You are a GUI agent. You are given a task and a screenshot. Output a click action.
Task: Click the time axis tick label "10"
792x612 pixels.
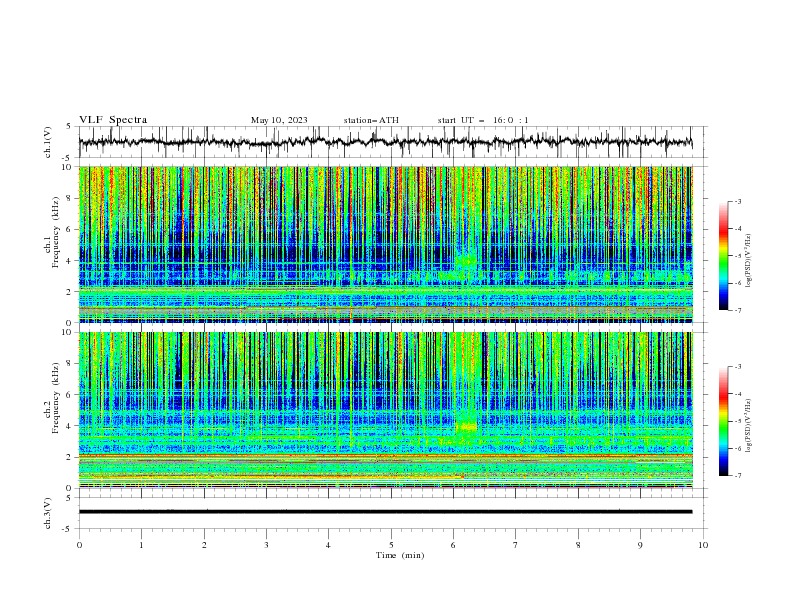pyautogui.click(x=703, y=545)
